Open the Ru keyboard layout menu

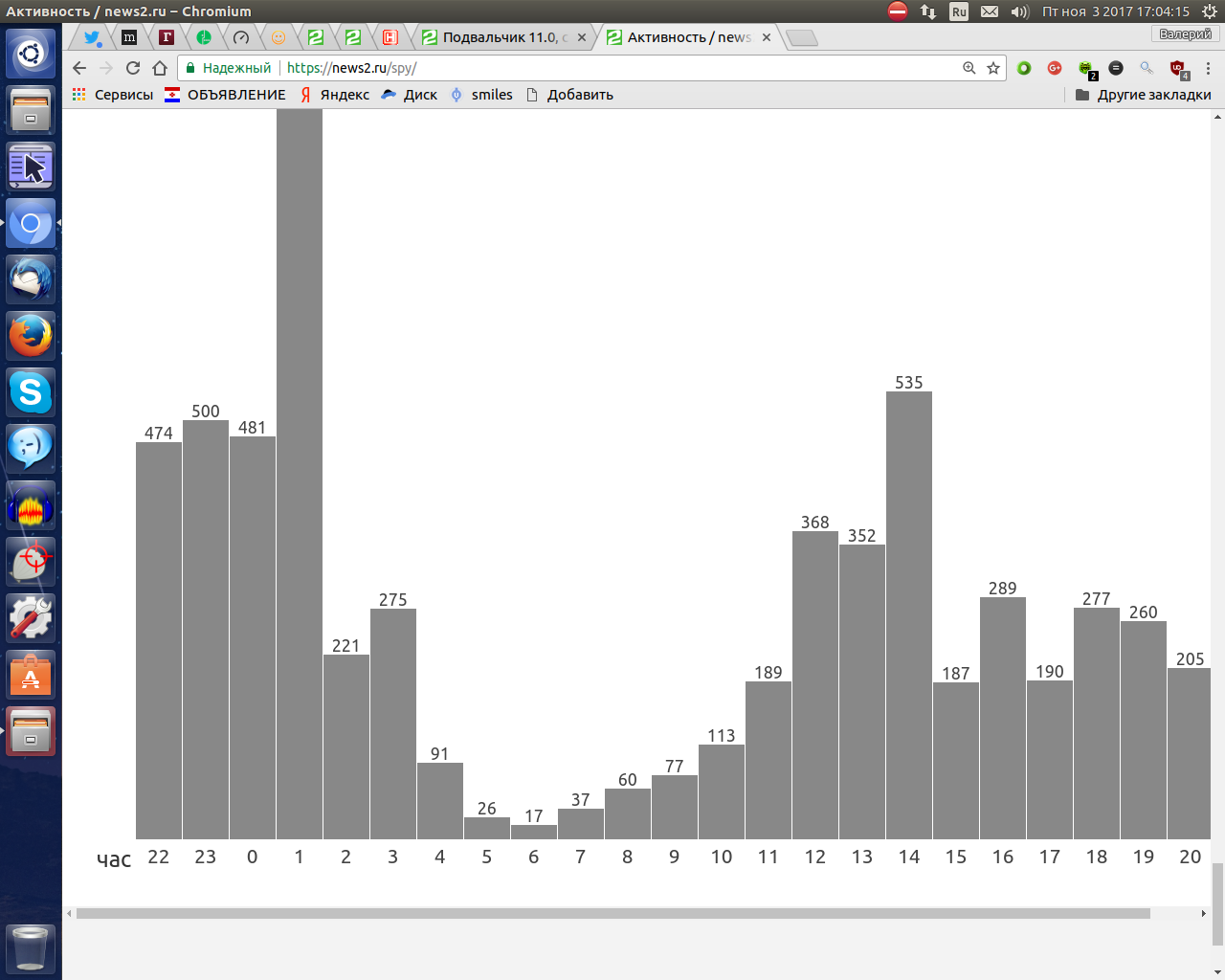(x=959, y=11)
